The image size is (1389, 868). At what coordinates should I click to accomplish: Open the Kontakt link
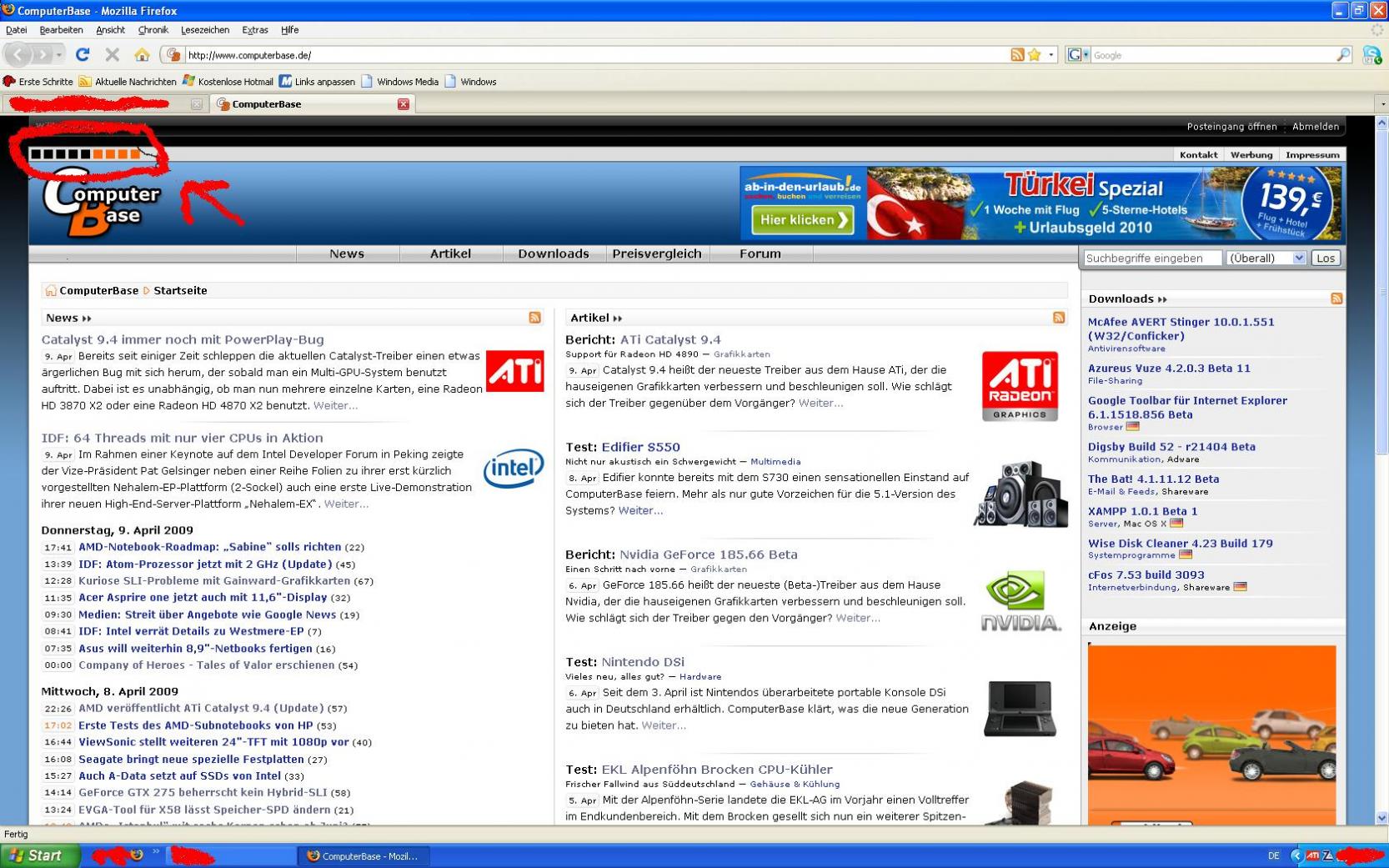click(x=1198, y=155)
